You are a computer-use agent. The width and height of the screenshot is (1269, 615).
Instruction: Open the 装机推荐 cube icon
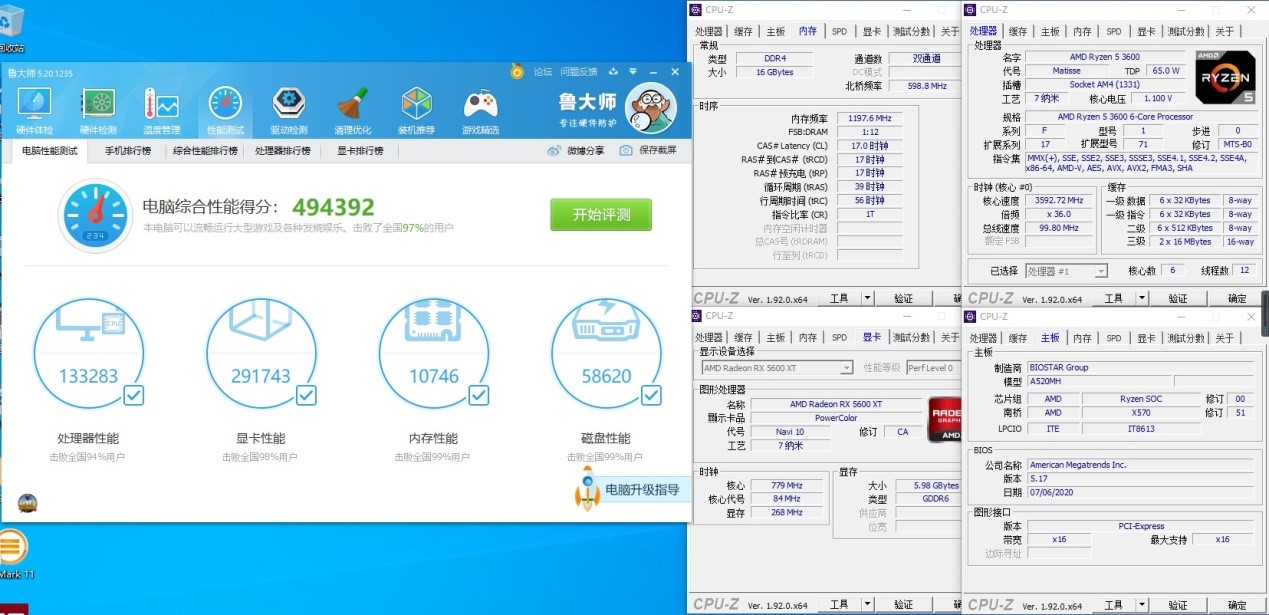416,103
